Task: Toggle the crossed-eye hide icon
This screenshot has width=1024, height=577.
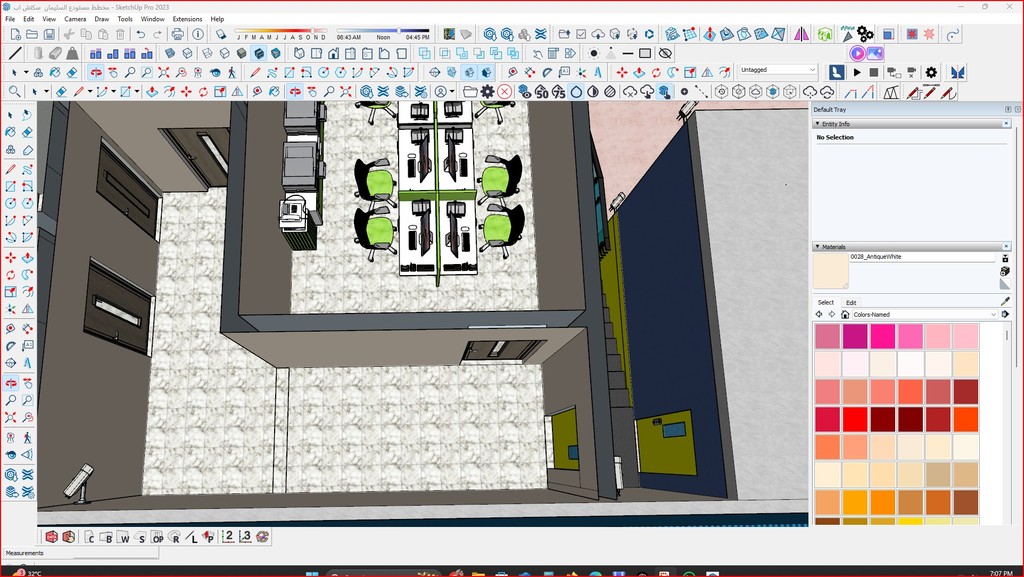Action: [665, 54]
